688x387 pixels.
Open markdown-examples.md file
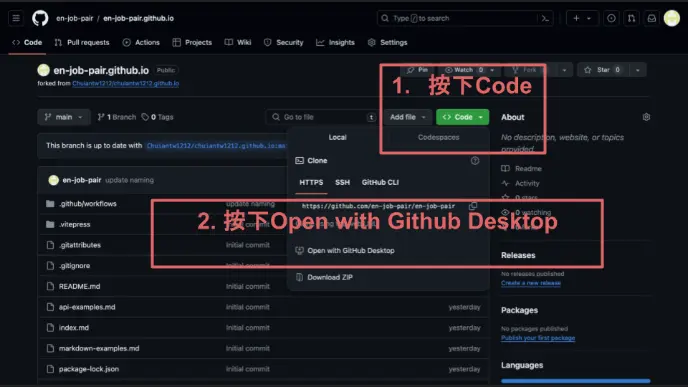[x=99, y=348]
